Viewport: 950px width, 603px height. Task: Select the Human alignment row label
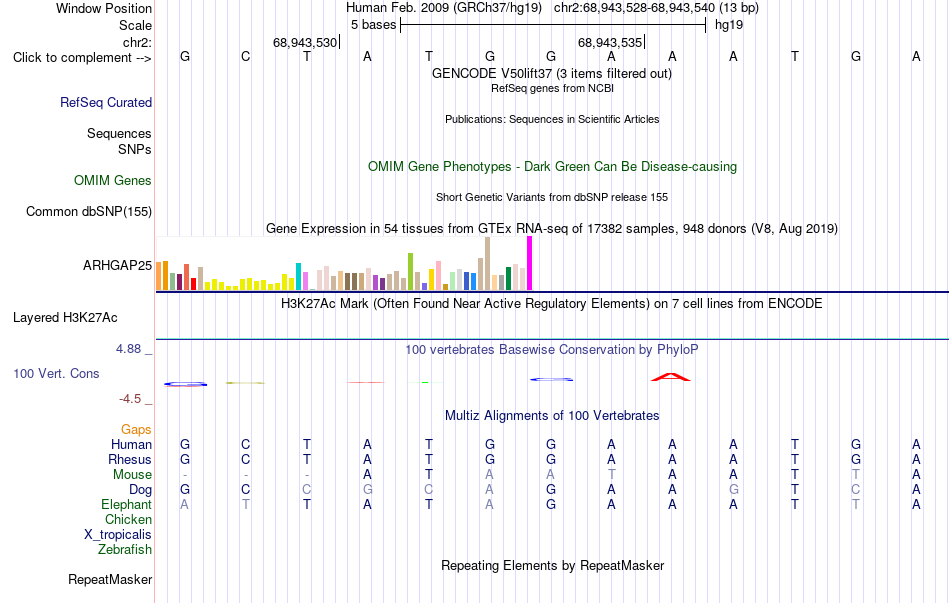click(131, 445)
